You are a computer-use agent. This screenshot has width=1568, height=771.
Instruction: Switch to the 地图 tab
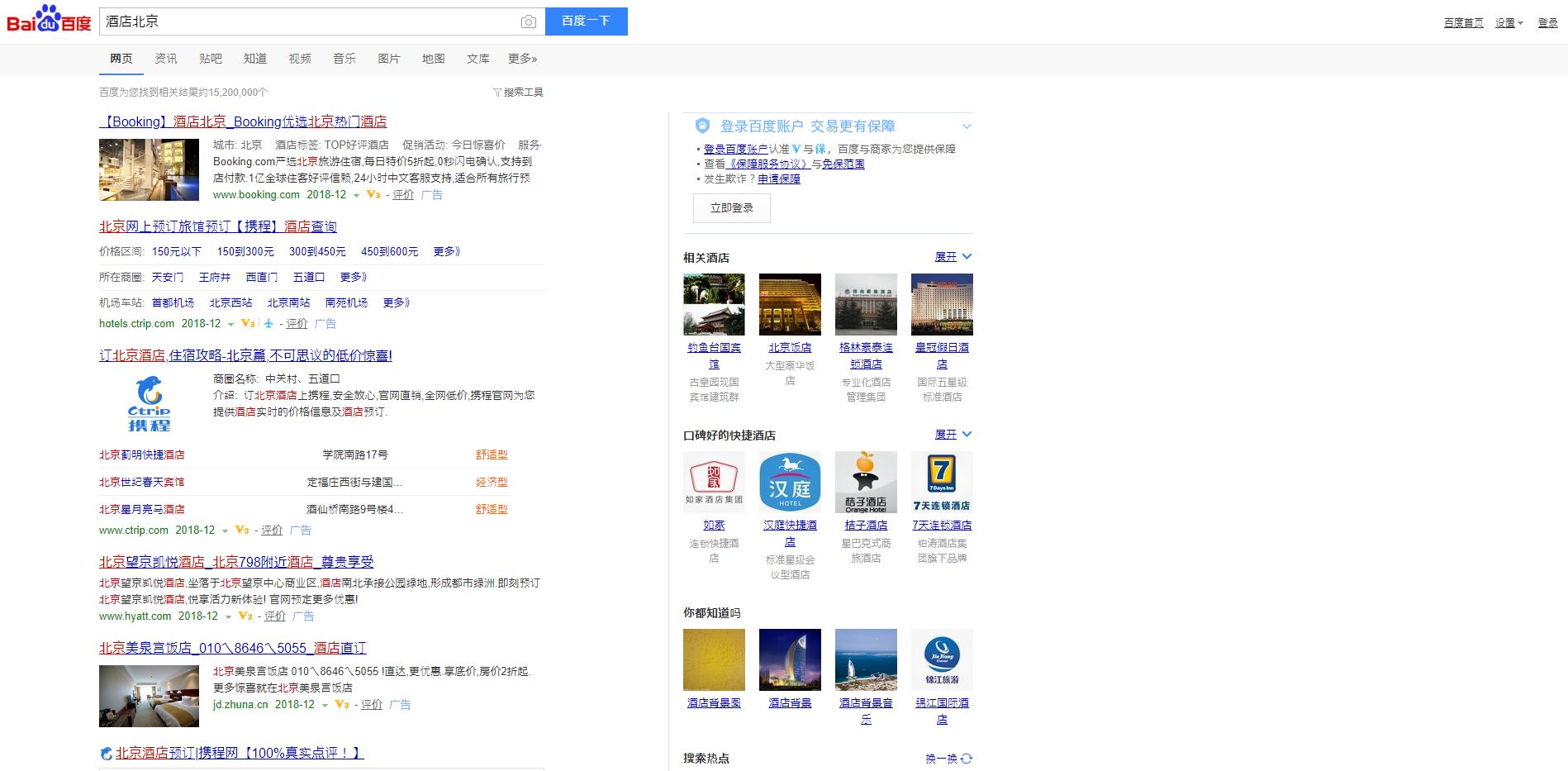pos(434,59)
